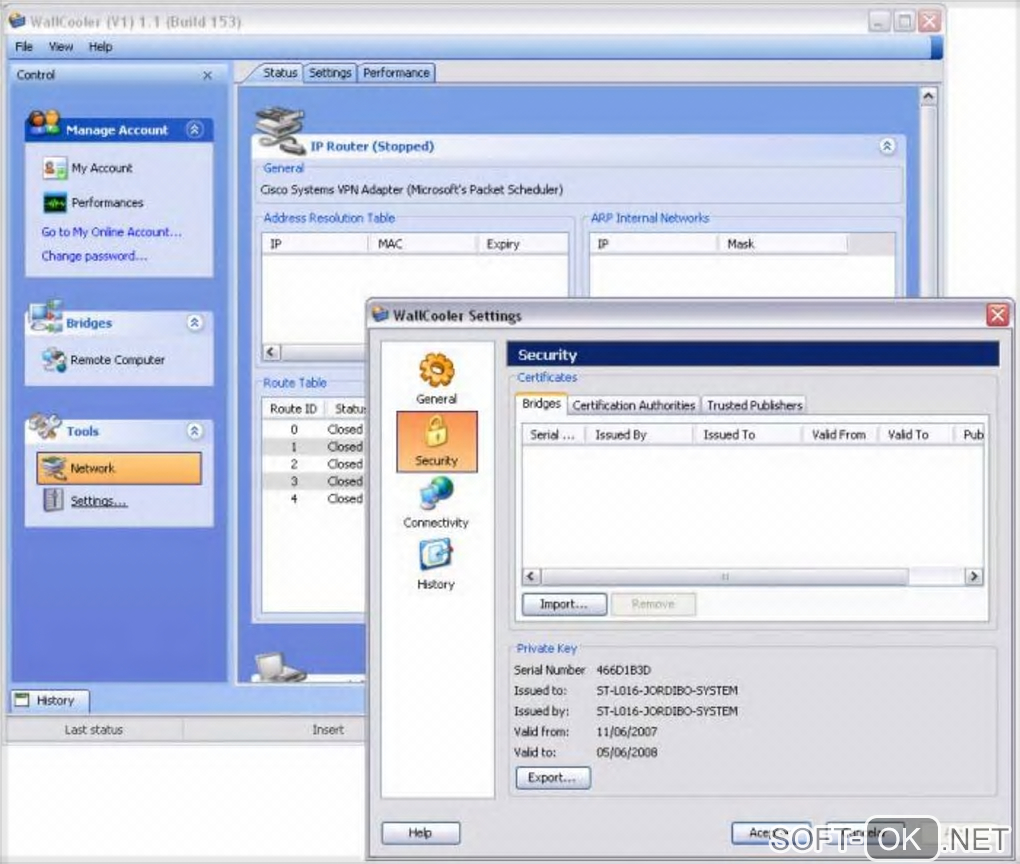This screenshot has width=1020, height=864.
Task: Open My Account icon in Manage Account
Action: click(54, 168)
